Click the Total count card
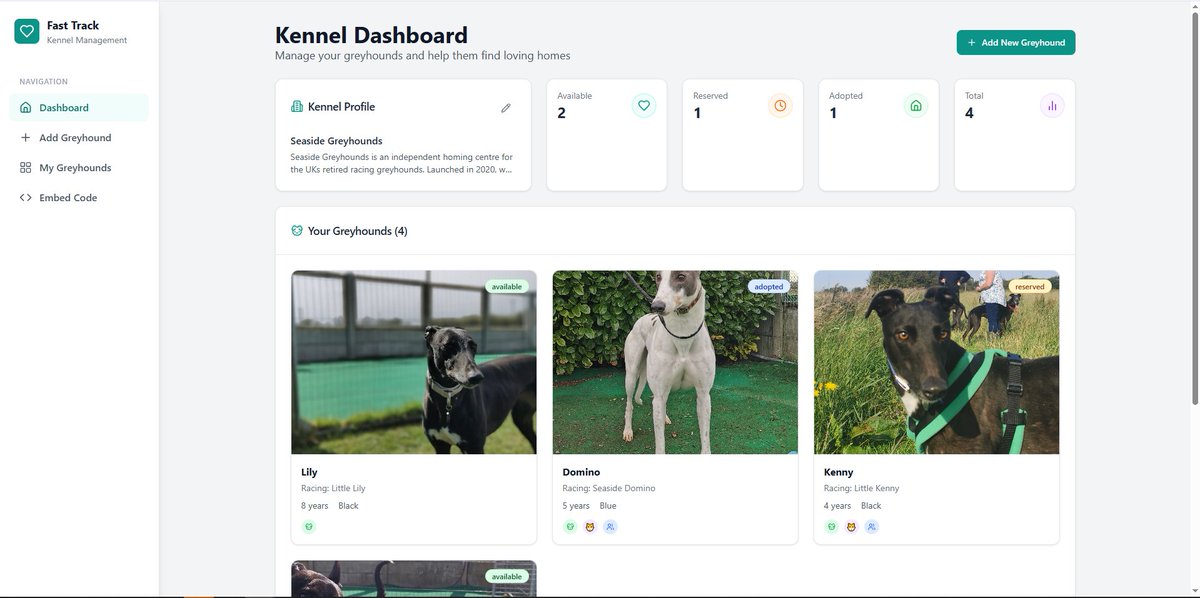The height and width of the screenshot is (598, 1200). click(x=1015, y=135)
